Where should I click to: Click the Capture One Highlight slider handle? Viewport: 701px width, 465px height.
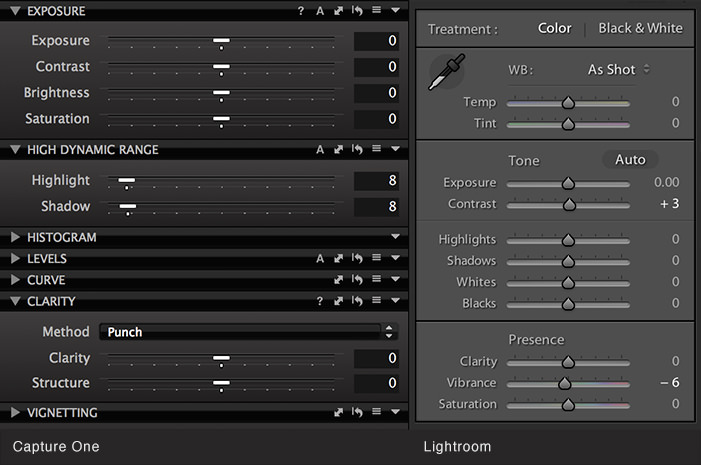pyautogui.click(x=127, y=180)
